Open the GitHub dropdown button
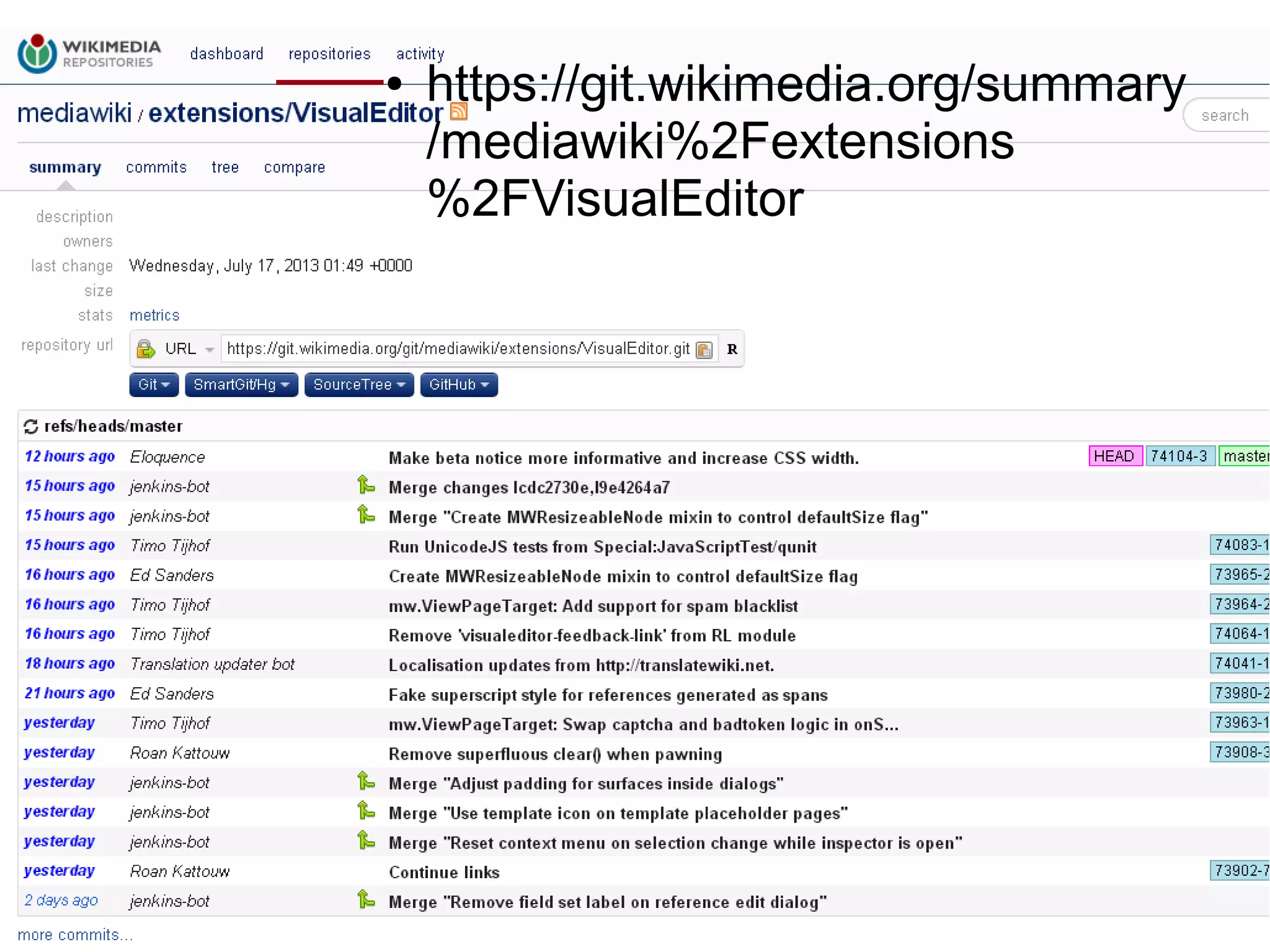 tap(459, 385)
